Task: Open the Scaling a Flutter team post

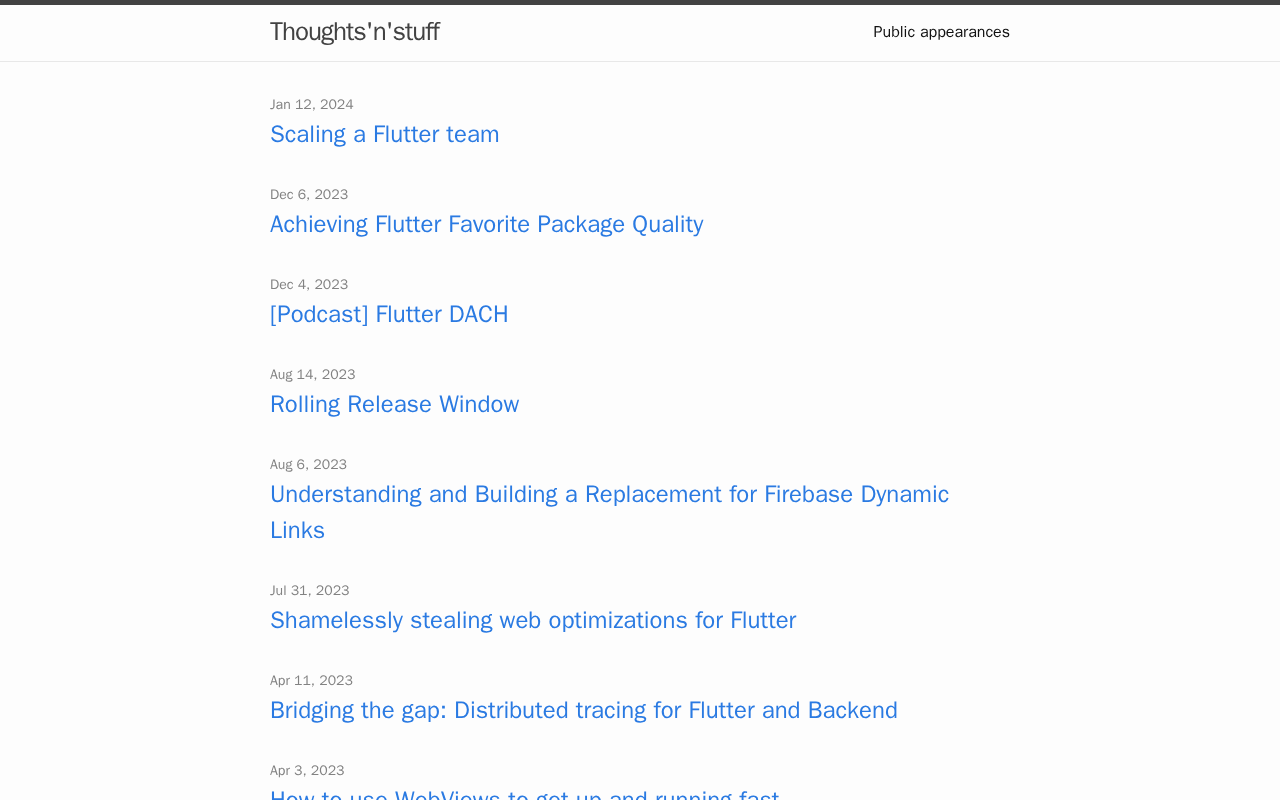Action: pos(384,134)
